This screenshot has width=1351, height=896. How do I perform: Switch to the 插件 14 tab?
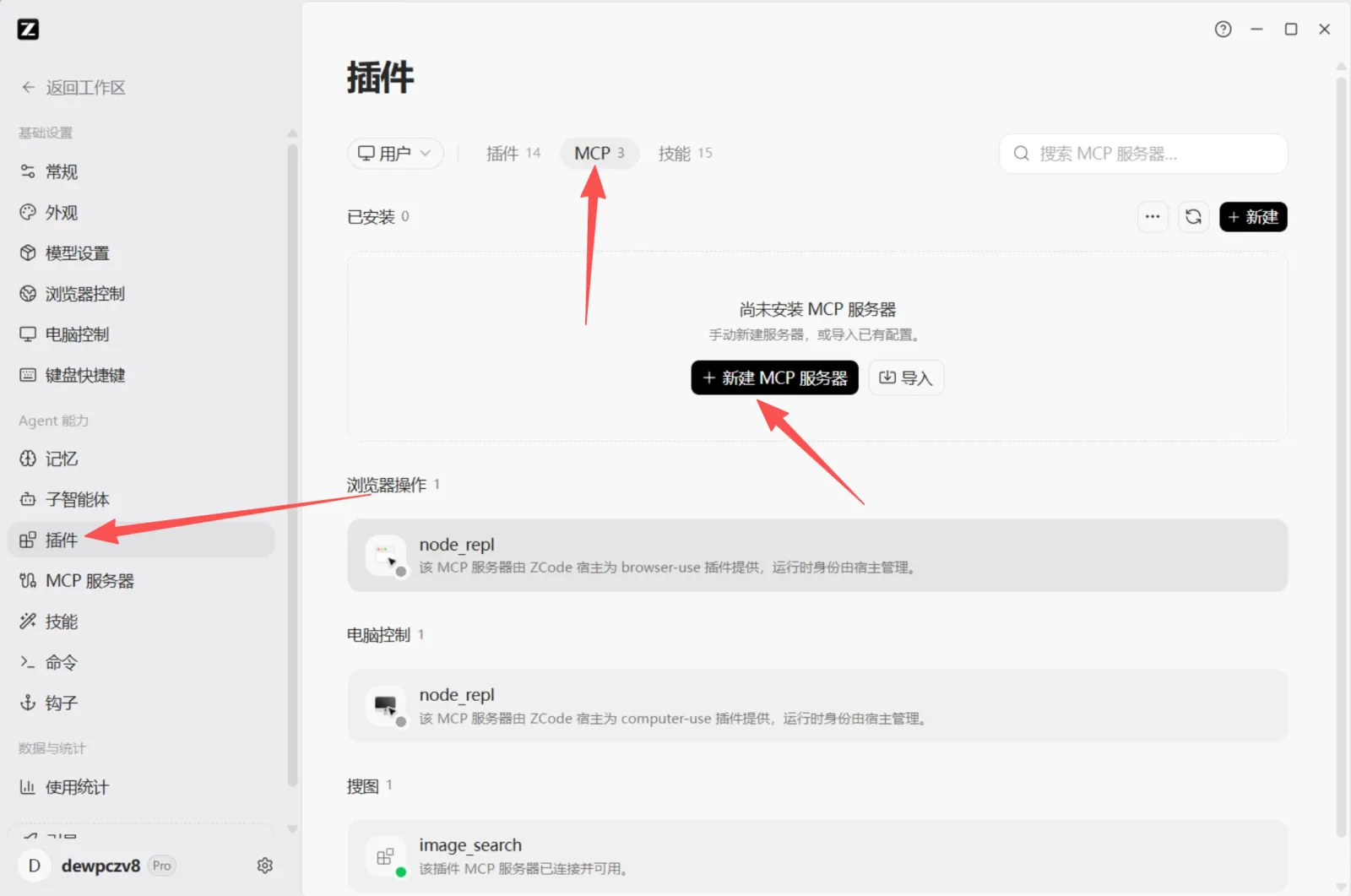pos(513,154)
